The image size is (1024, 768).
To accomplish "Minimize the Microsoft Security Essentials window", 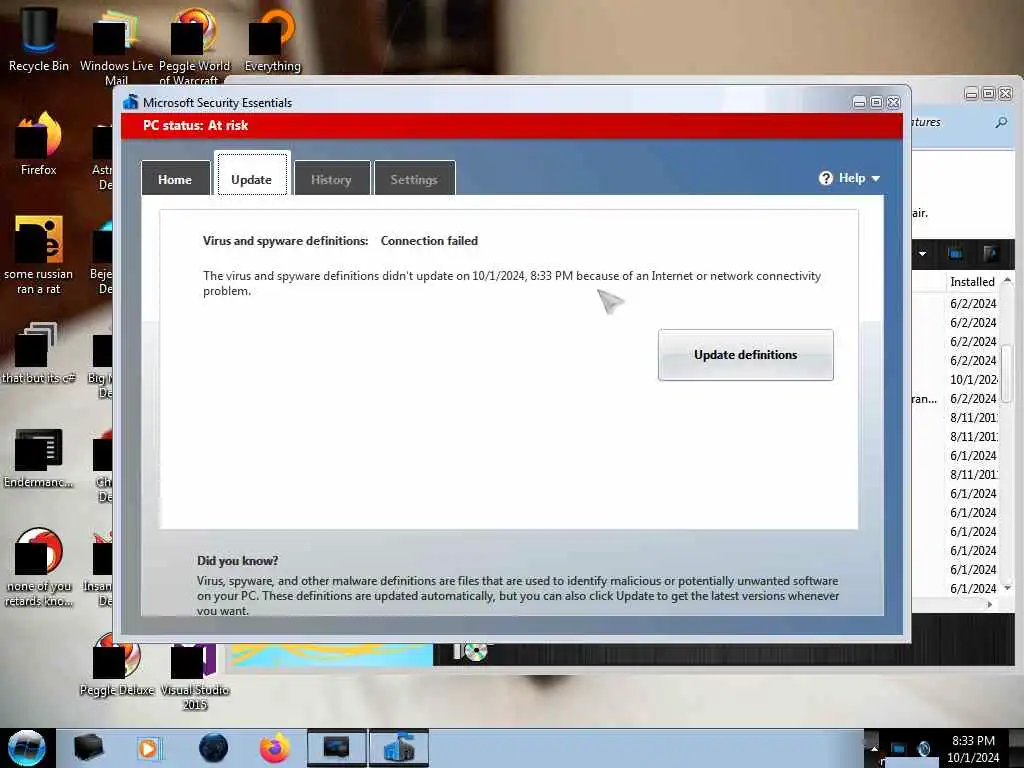I will [x=859, y=103].
